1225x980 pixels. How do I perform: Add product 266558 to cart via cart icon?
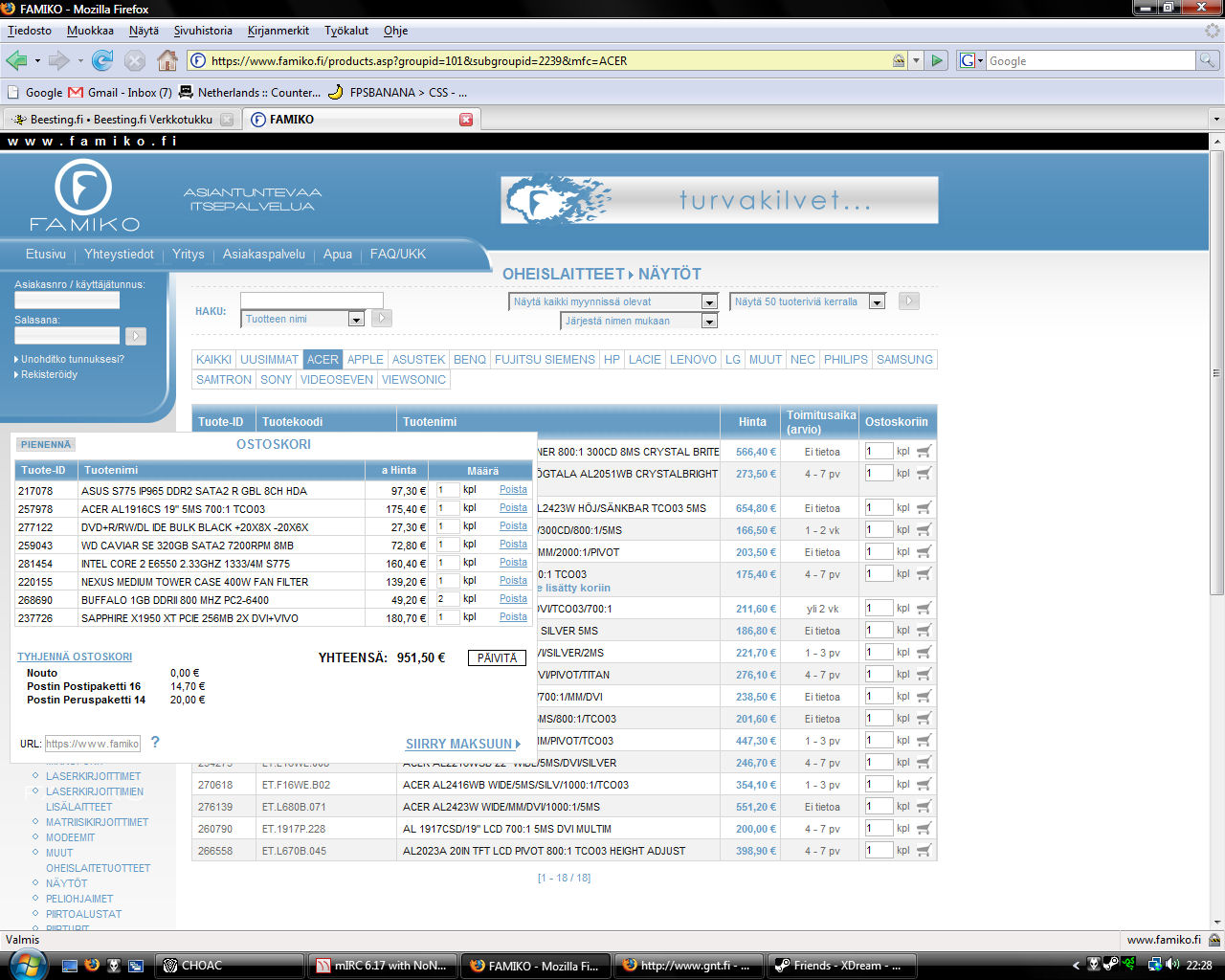pyautogui.click(x=924, y=851)
